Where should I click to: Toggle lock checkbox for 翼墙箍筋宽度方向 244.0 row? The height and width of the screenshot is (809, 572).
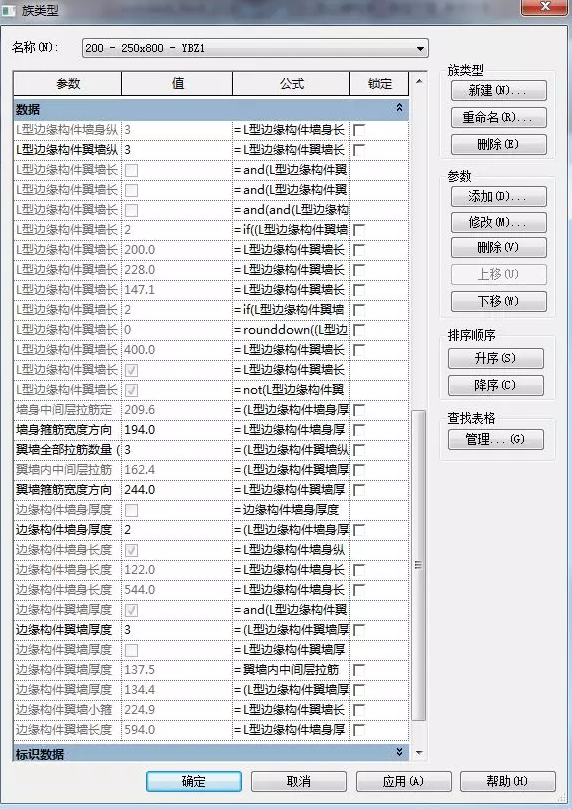pos(359,490)
